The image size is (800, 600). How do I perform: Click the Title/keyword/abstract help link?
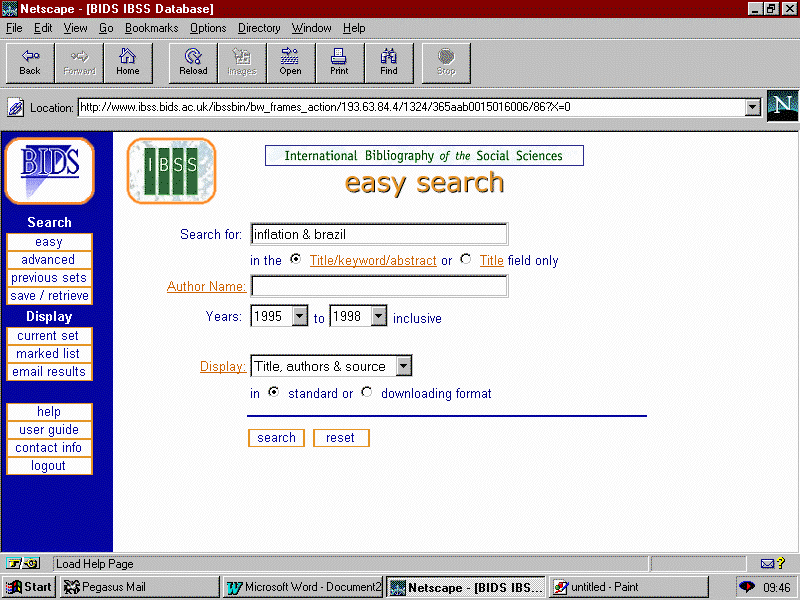[x=373, y=261]
